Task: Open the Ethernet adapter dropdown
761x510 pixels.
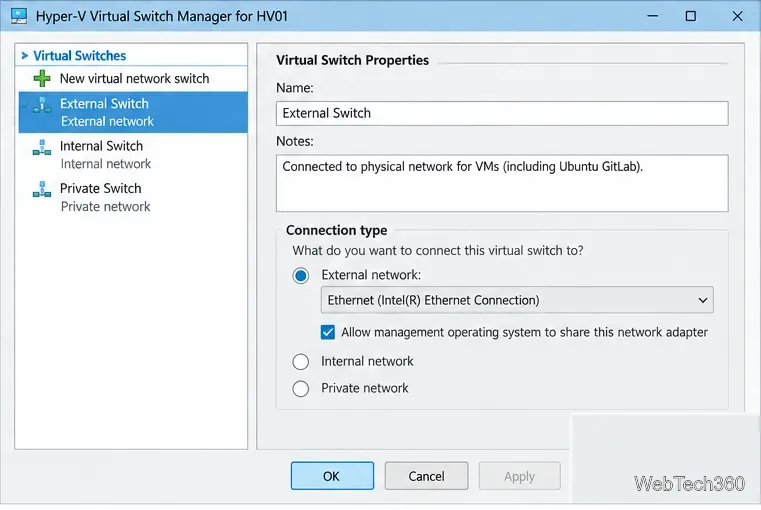Action: pyautogui.click(x=517, y=300)
